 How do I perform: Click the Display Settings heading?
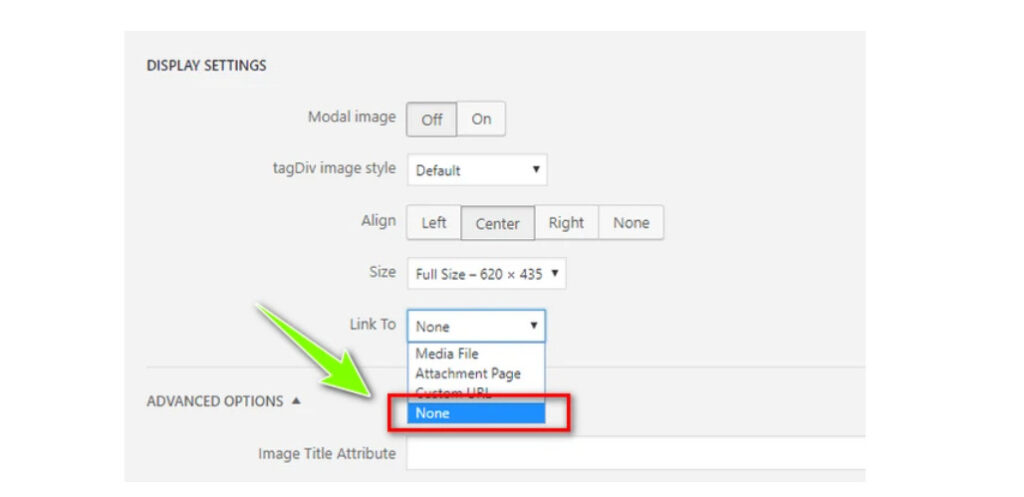[x=206, y=66]
